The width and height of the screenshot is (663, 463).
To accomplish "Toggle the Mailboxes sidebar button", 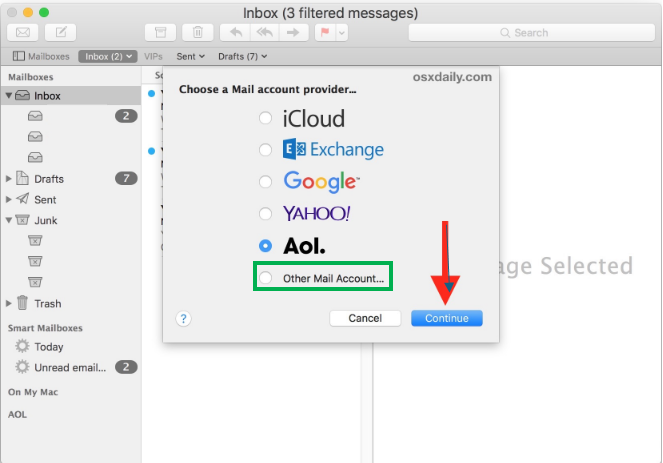I will [41, 56].
